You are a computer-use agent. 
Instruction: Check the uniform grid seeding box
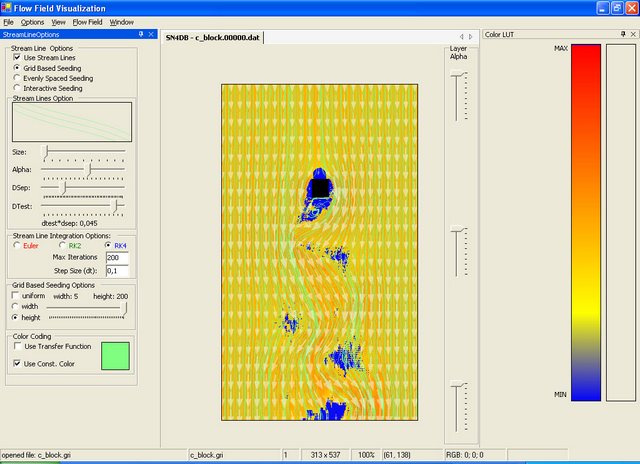pyautogui.click(x=16, y=296)
